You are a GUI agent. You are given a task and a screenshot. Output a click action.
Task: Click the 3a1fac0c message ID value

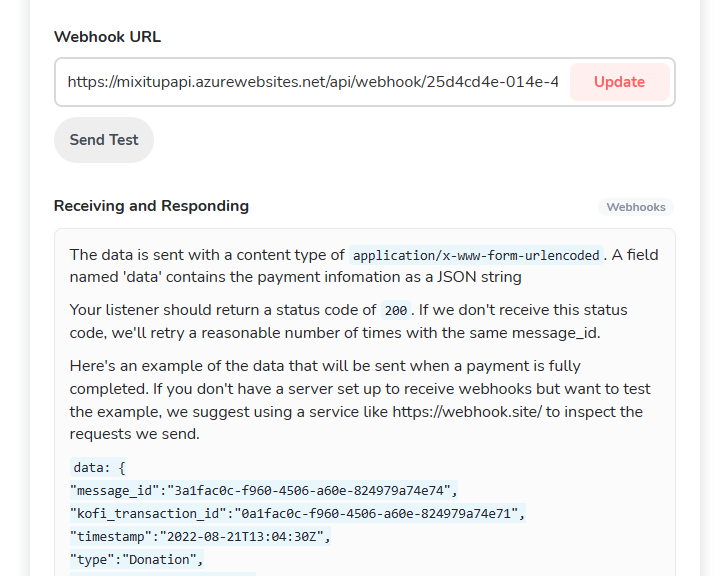point(312,490)
